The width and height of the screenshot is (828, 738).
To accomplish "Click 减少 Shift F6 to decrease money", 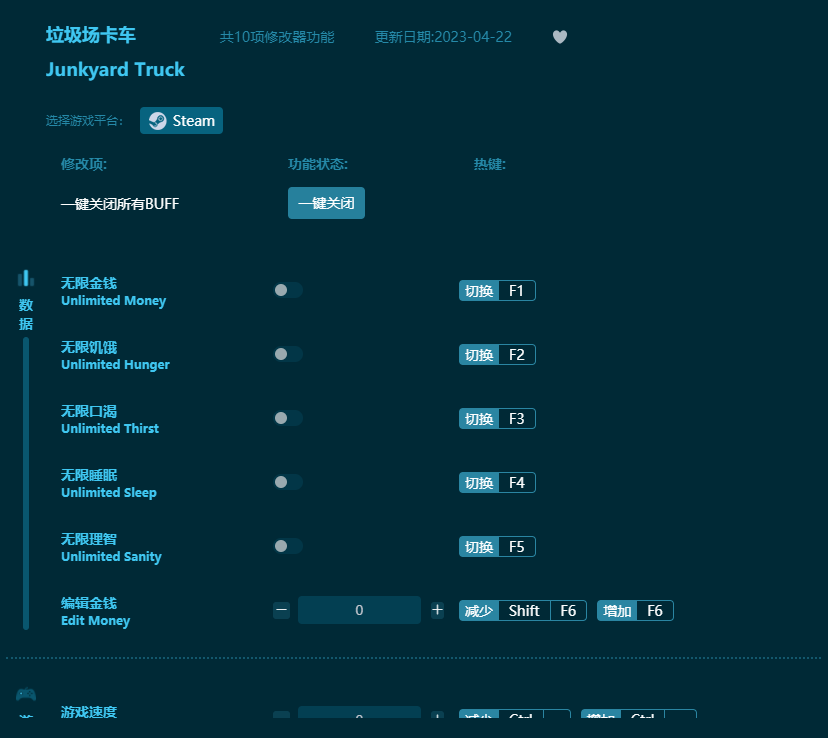I will pos(522,610).
